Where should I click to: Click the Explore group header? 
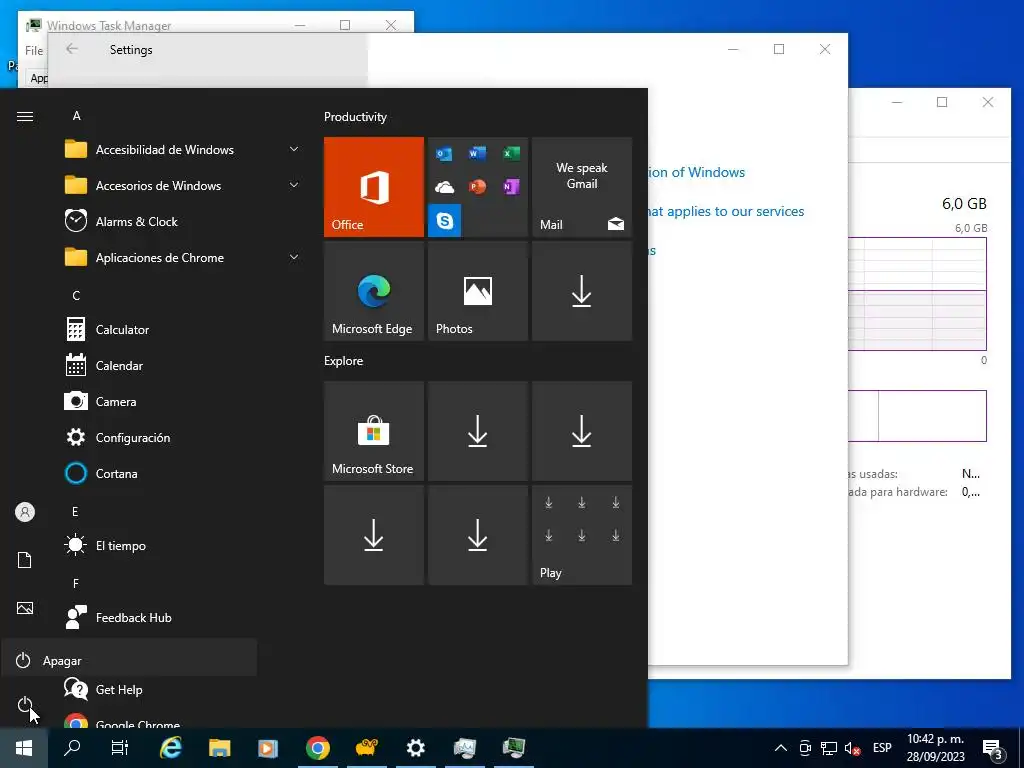(x=344, y=360)
